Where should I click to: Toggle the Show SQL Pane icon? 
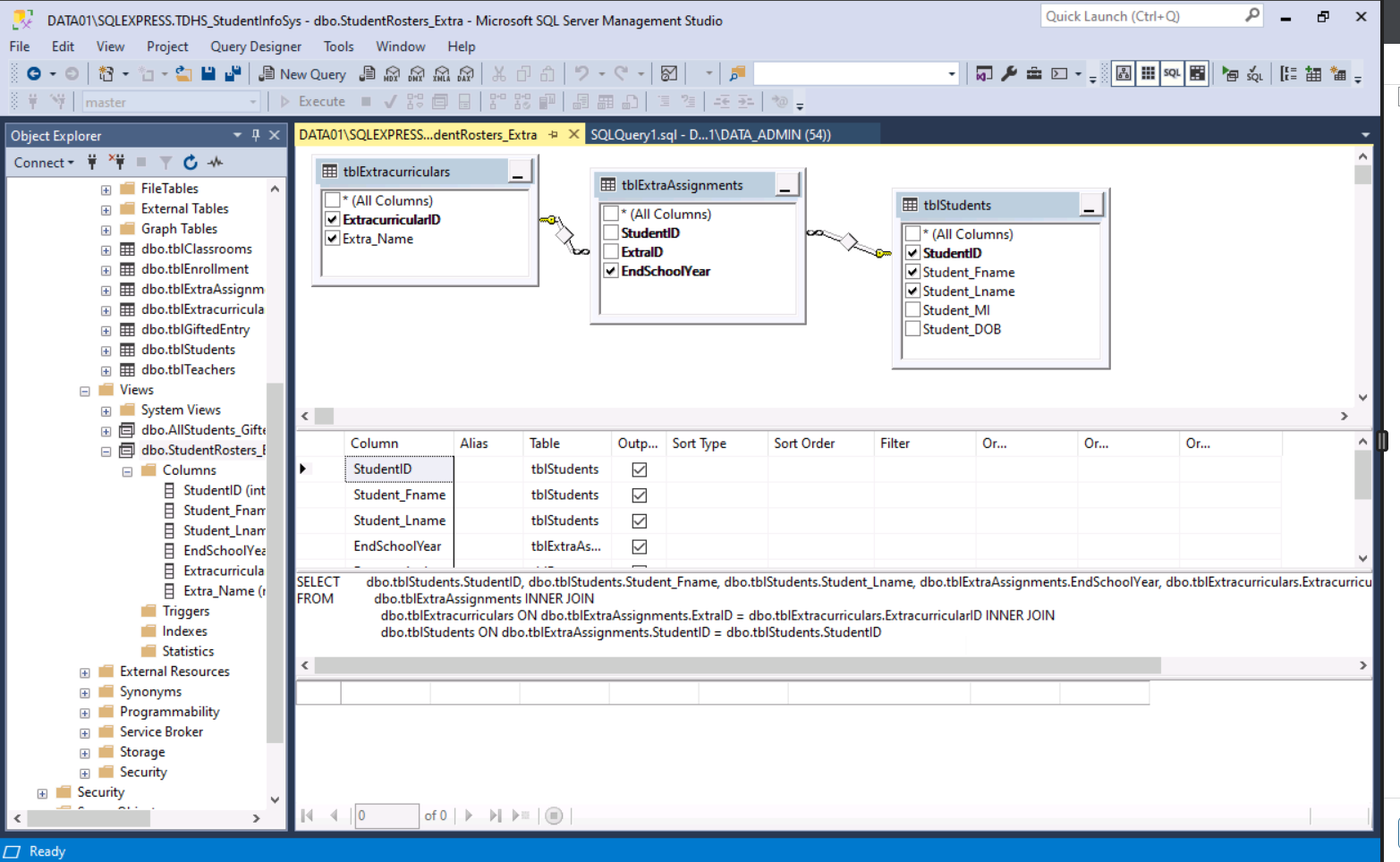(x=1172, y=74)
